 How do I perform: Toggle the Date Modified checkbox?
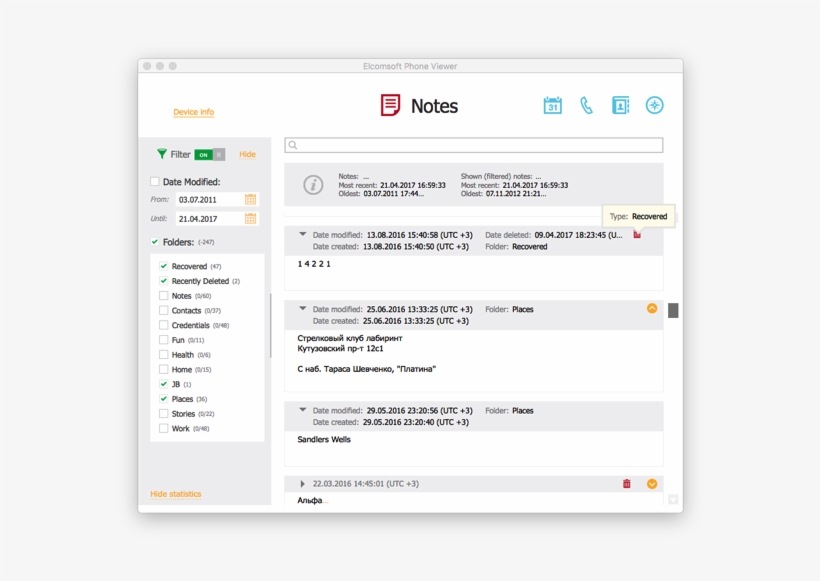pyautogui.click(x=155, y=181)
